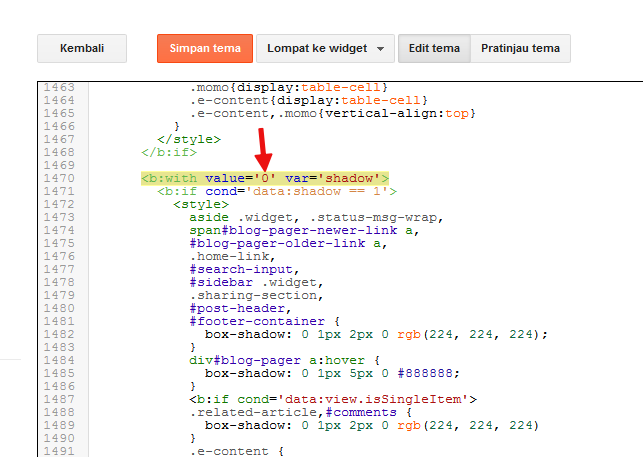
Task: Click the #search-input, selector line
Action: pyautogui.click(x=244, y=269)
